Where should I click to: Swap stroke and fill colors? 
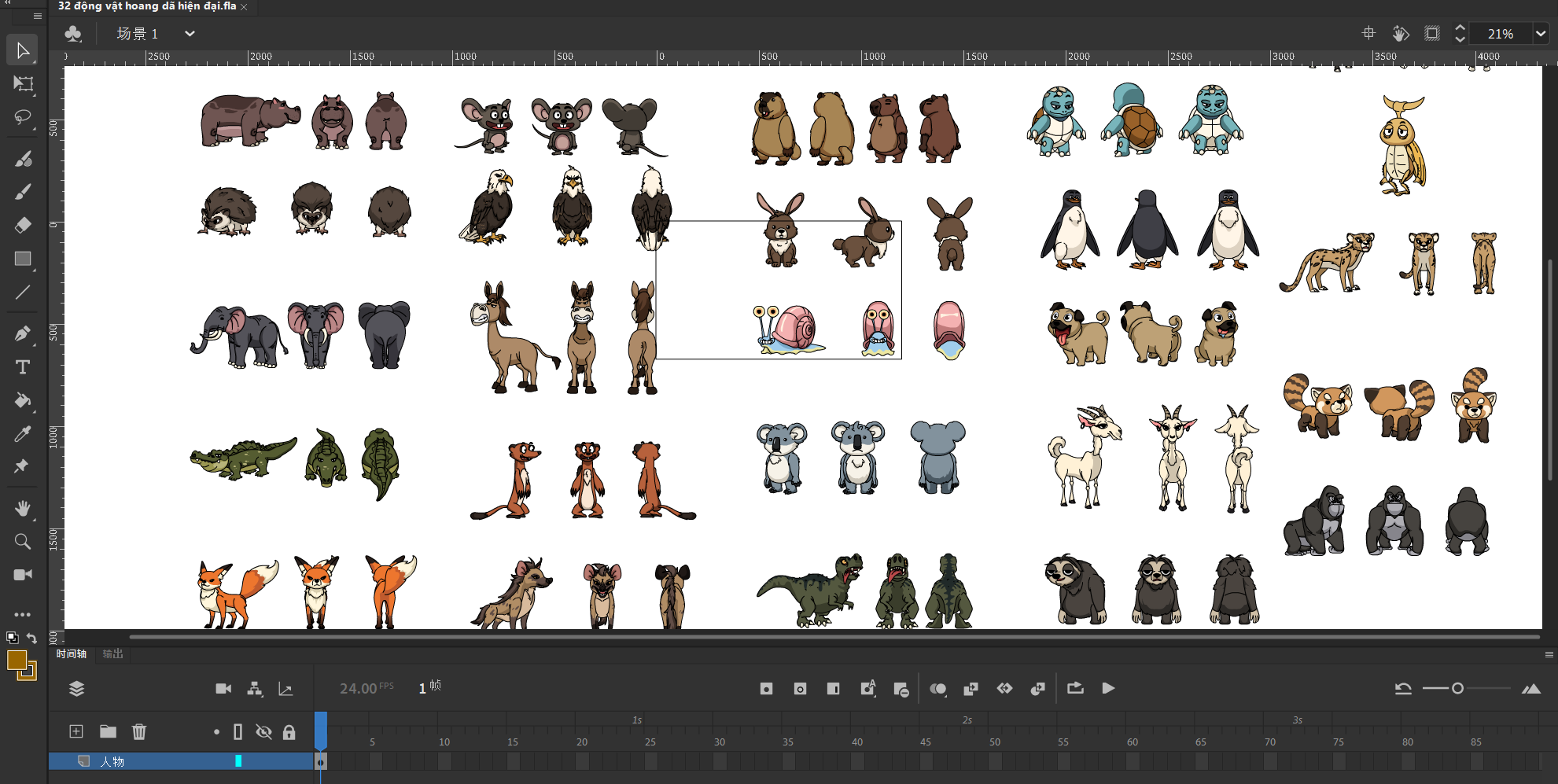32,638
